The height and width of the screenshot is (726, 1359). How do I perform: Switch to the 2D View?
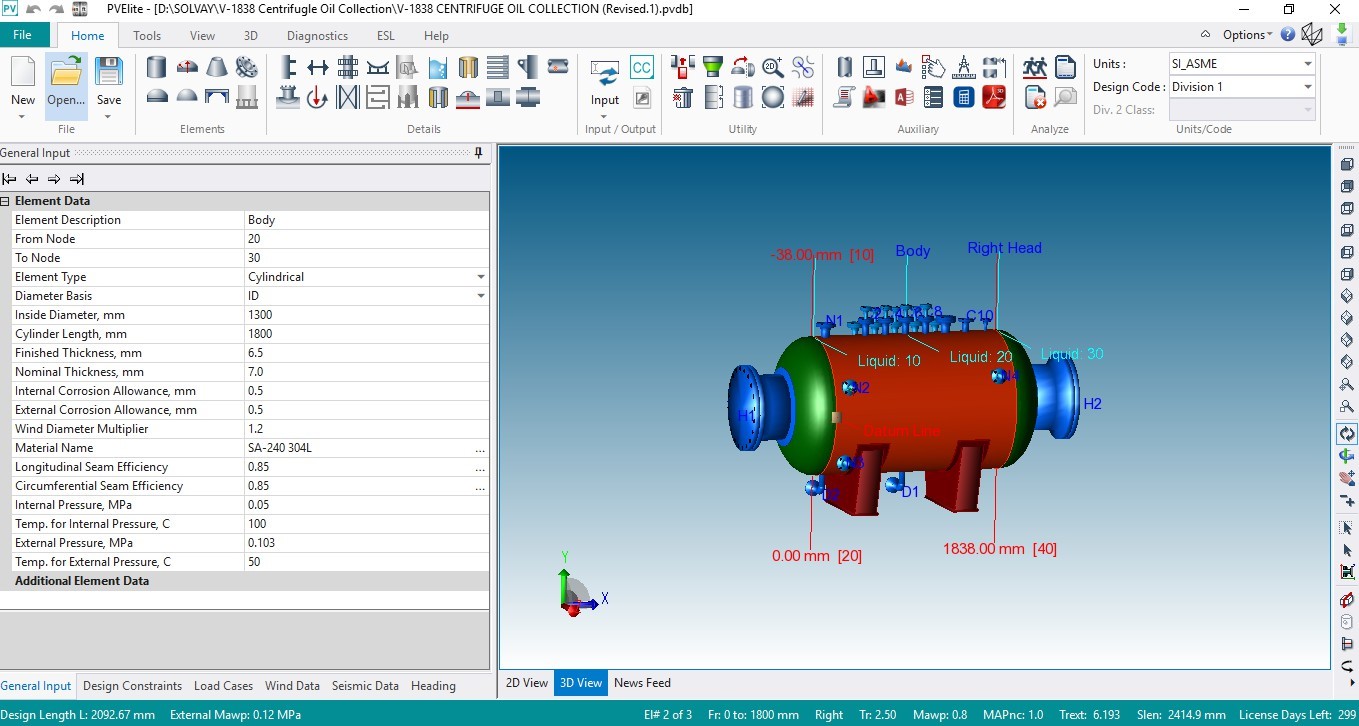pyautogui.click(x=526, y=683)
